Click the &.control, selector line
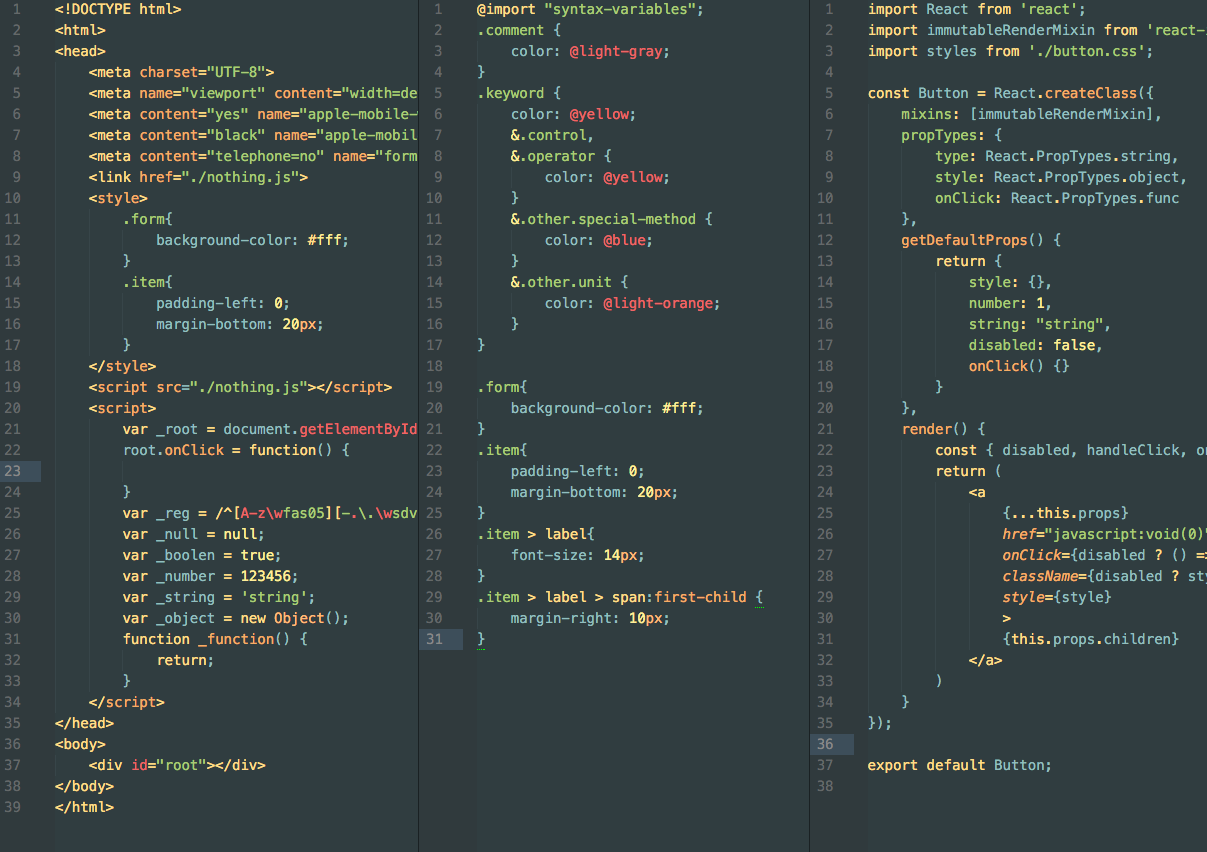This screenshot has height=852, width=1207. (553, 135)
